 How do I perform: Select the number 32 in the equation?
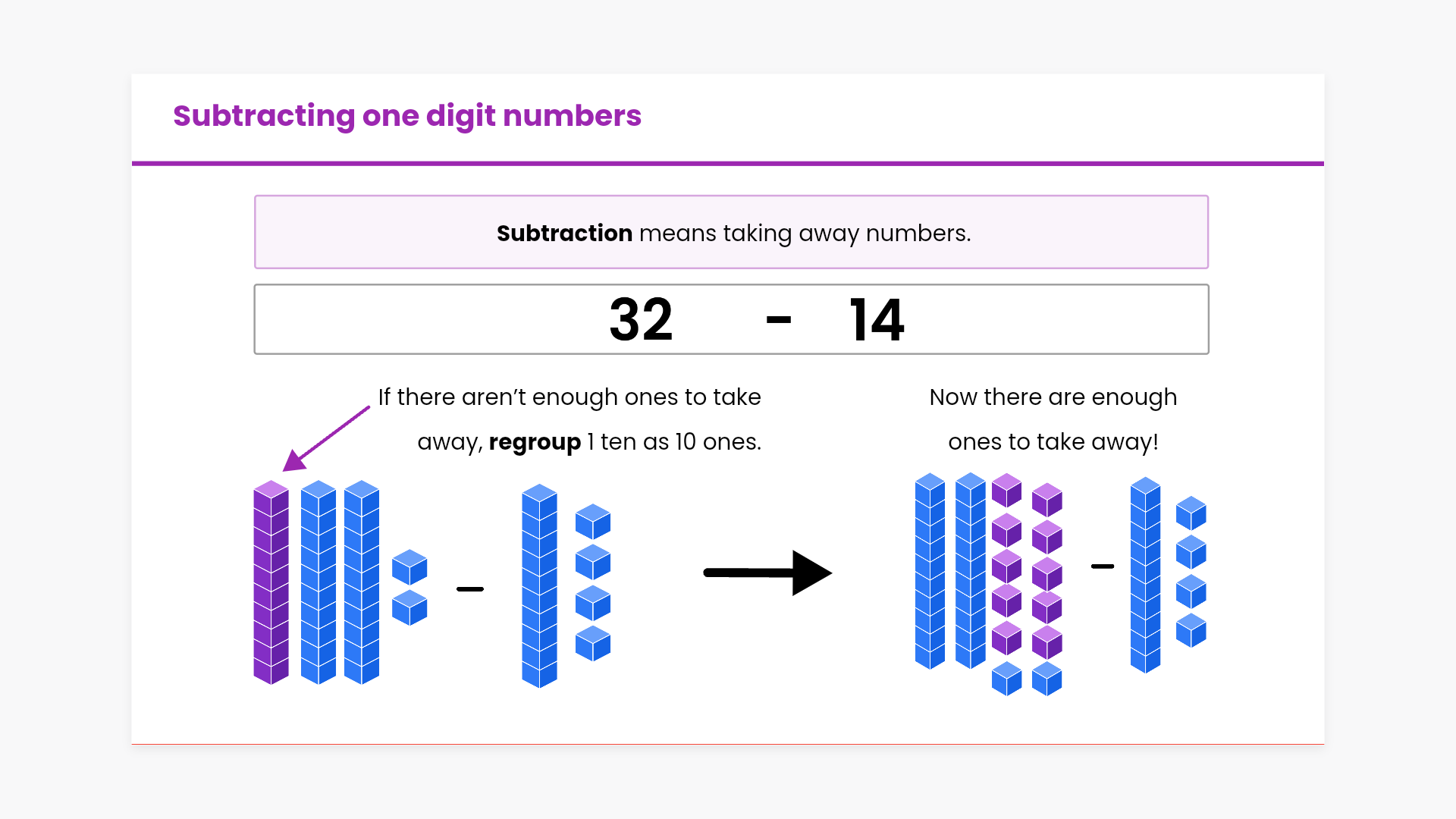[641, 320]
